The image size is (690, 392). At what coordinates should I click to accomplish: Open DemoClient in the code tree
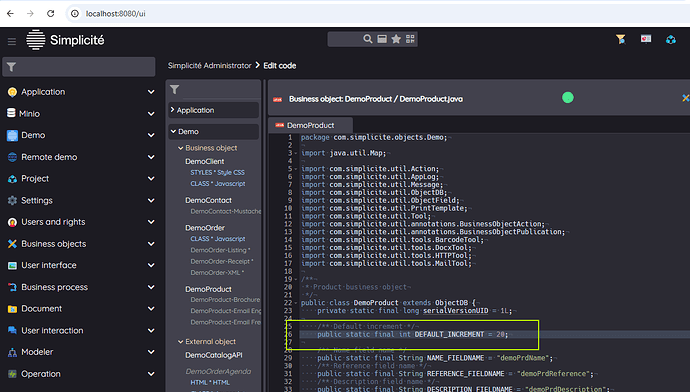(x=205, y=161)
